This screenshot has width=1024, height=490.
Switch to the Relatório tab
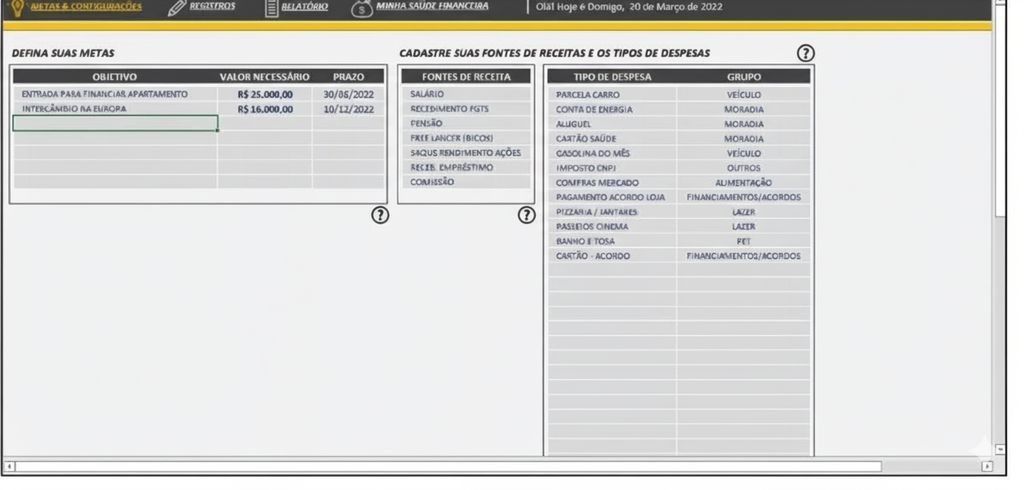(x=296, y=8)
